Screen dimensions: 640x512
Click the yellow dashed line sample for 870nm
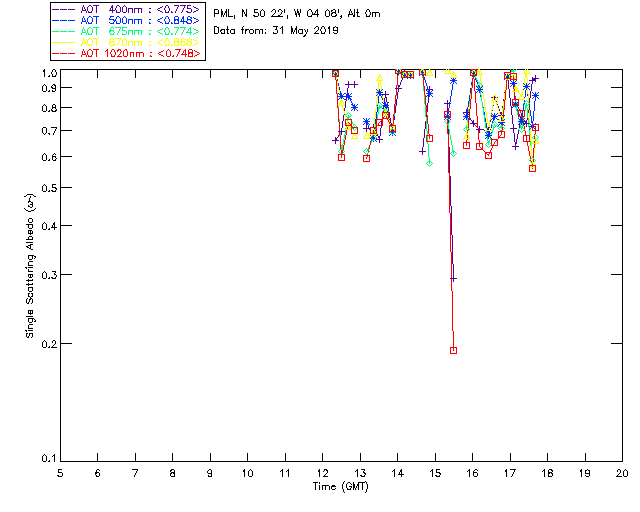[x=64, y=42]
